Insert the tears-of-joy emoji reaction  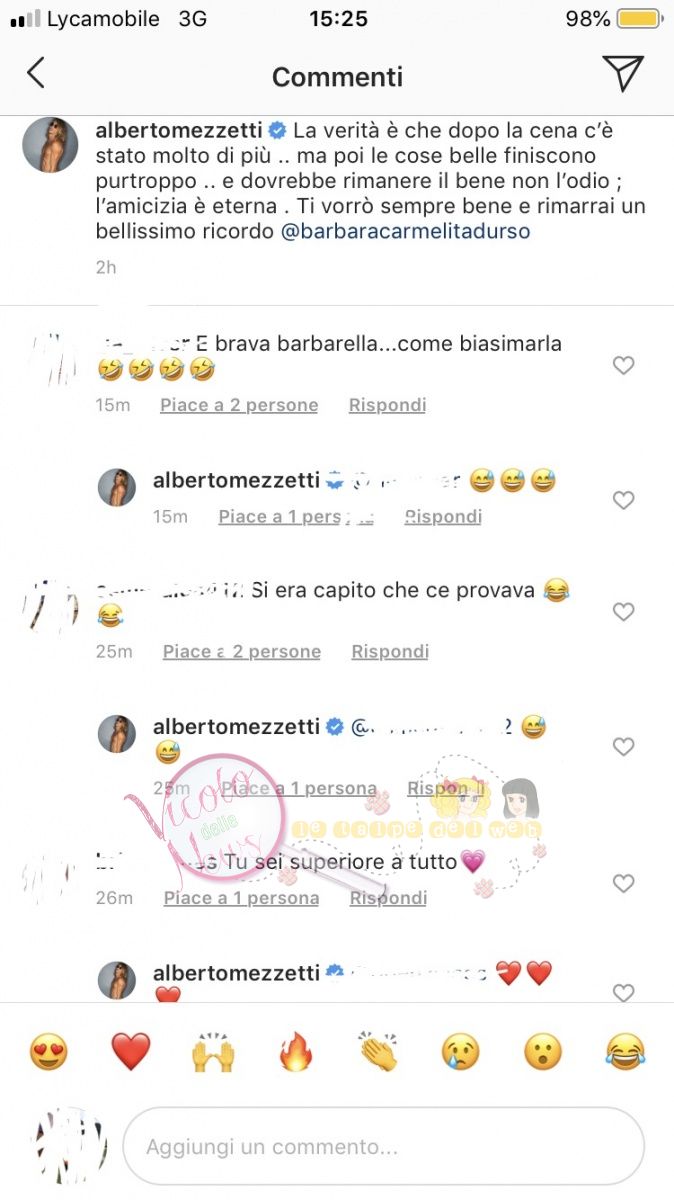point(626,1052)
